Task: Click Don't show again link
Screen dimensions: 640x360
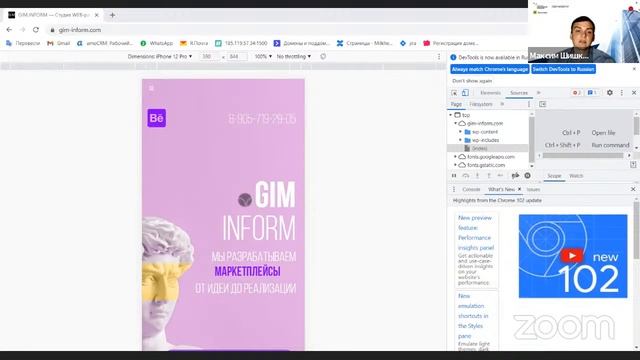Action: (x=472, y=81)
